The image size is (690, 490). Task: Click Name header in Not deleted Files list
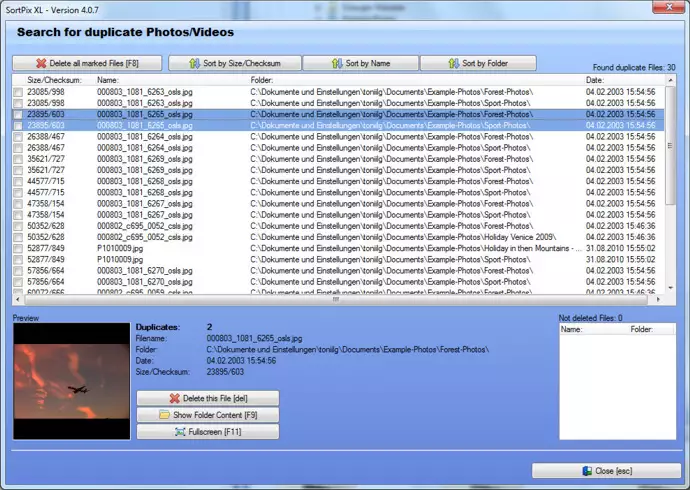point(571,328)
